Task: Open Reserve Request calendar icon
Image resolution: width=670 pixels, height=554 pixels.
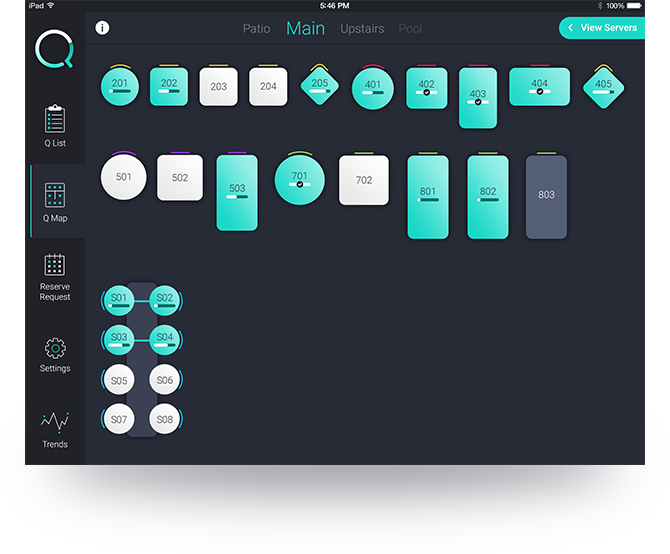Action: tap(55, 265)
